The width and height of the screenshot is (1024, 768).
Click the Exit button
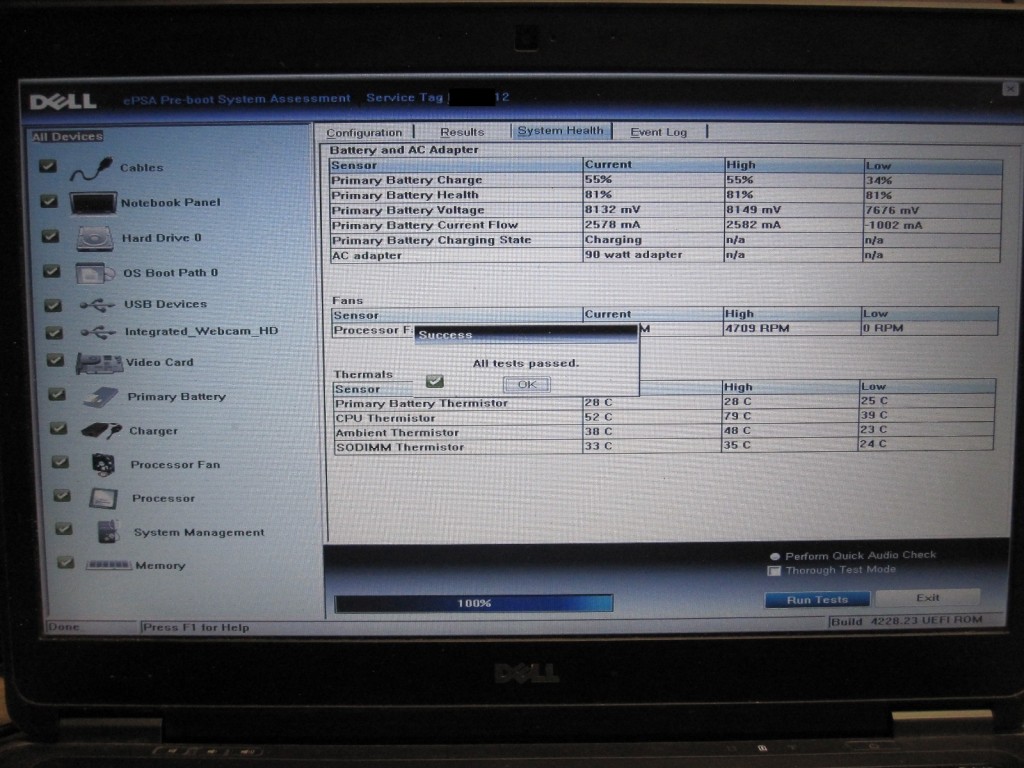click(927, 598)
